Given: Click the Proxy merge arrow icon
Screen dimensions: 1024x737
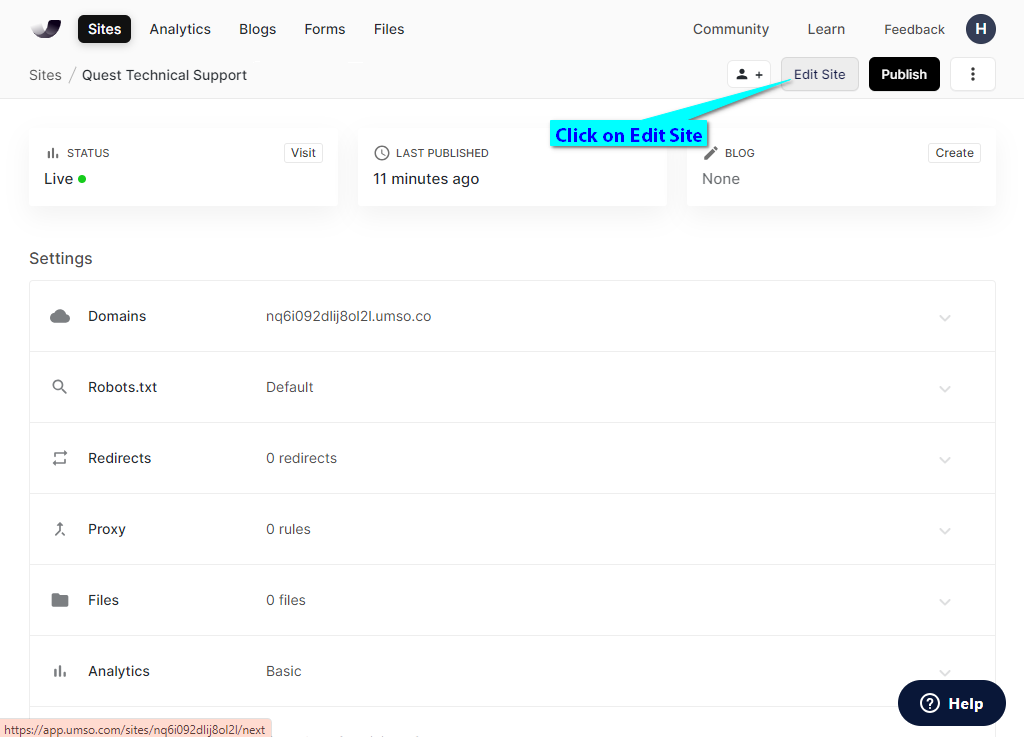Looking at the screenshot, I should click(60, 529).
